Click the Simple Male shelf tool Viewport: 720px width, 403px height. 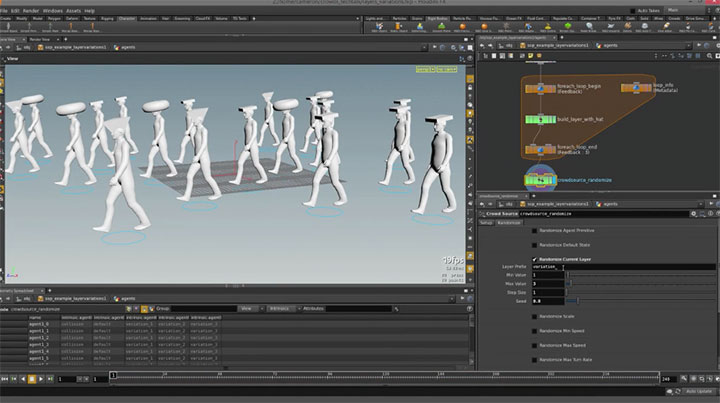[x=50, y=28]
